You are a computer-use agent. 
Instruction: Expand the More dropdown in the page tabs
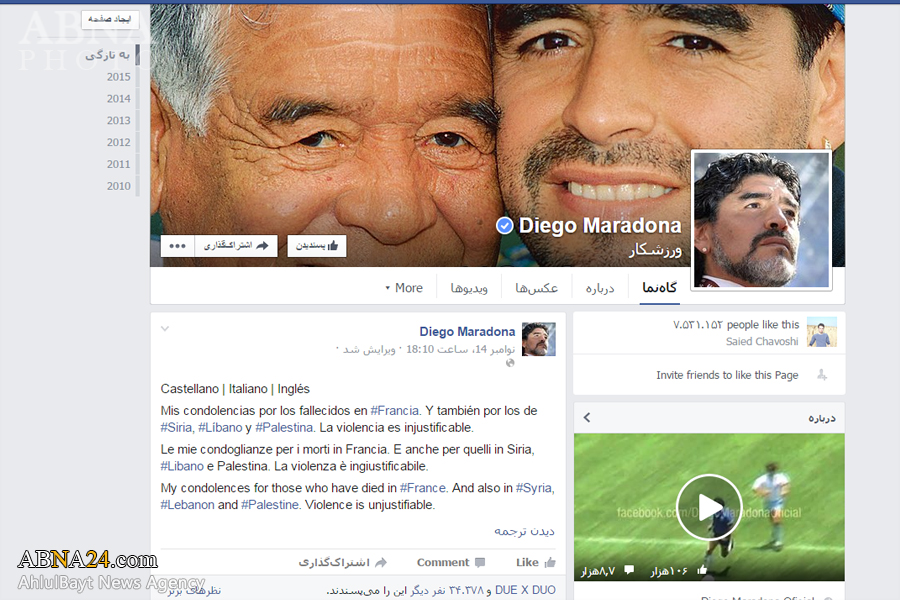click(x=404, y=288)
